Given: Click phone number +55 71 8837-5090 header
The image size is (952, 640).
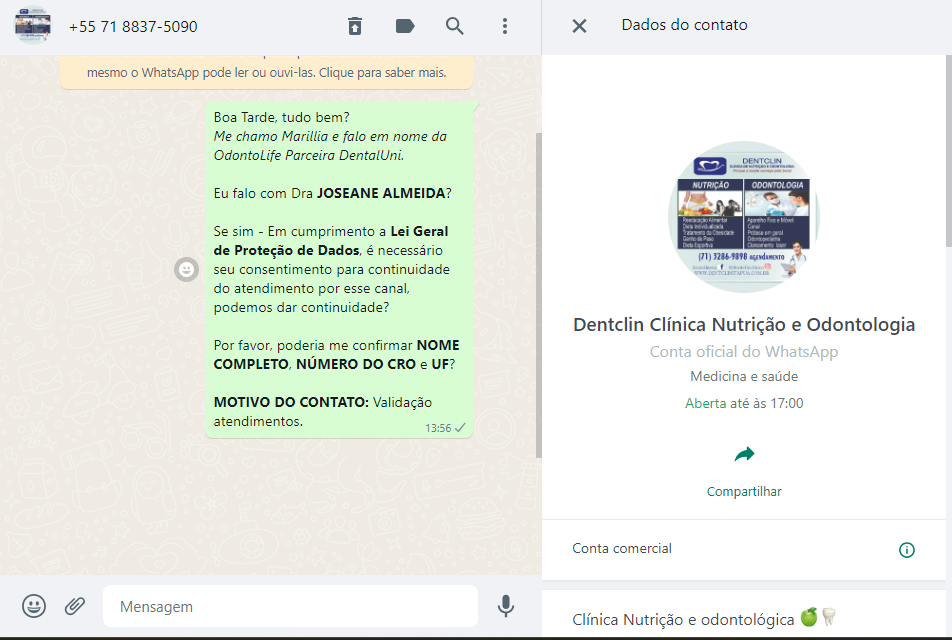Looking at the screenshot, I should 133,27.
